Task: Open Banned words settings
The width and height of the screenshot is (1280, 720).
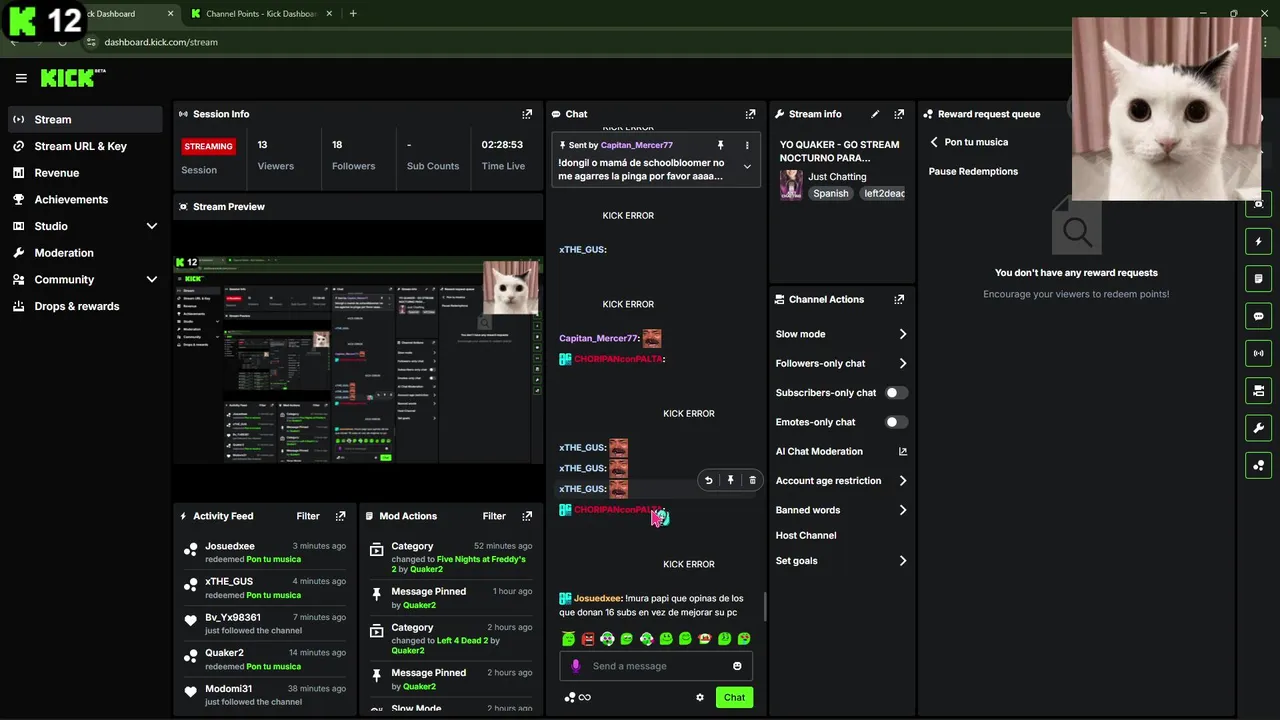Action: 842,510
